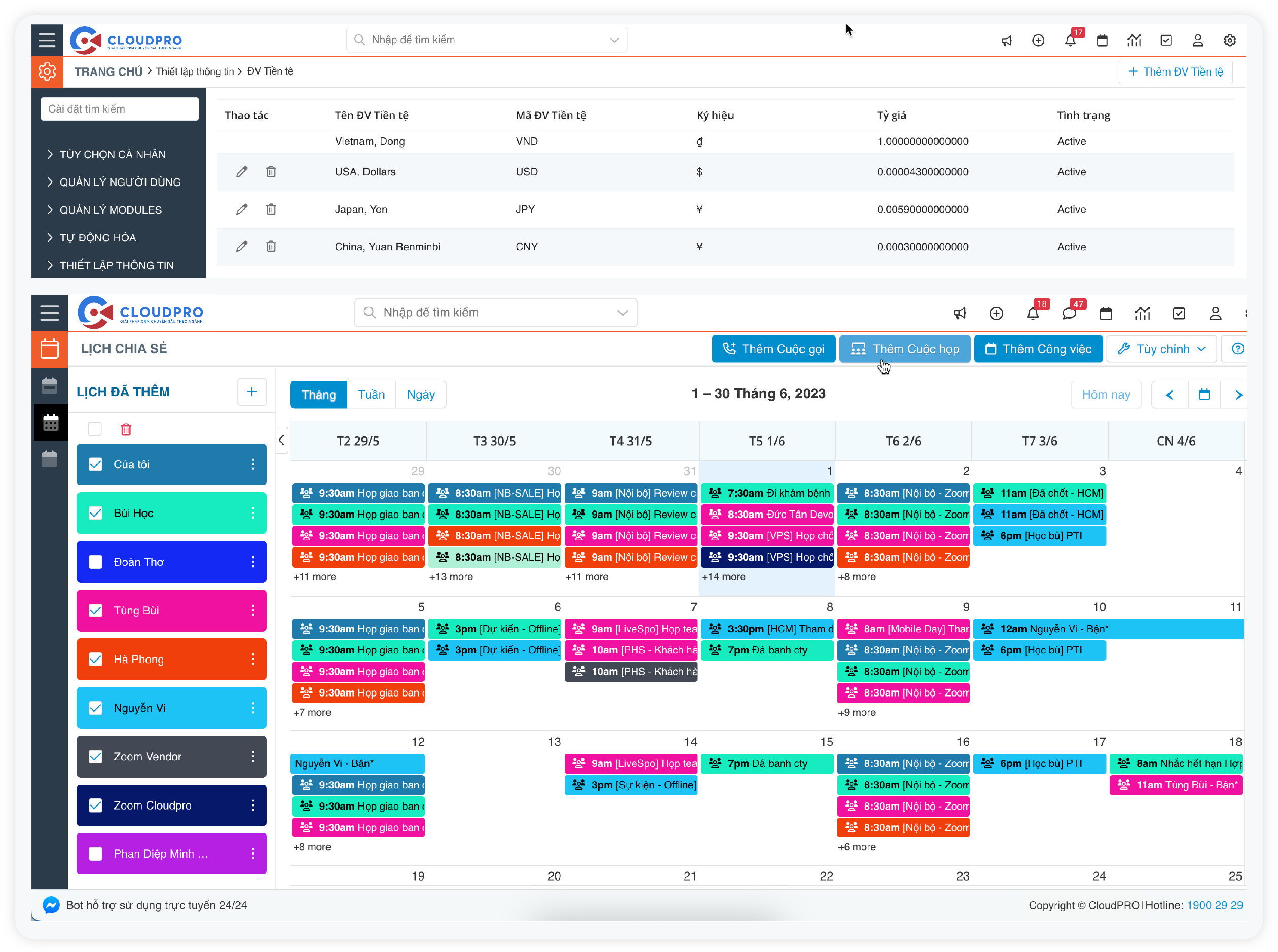
Task: Click the Cài đặt tìm kiếm search field
Action: 119,109
